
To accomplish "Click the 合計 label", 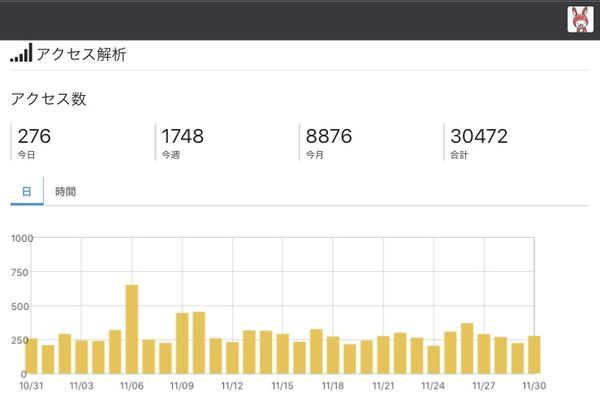I will click(459, 155).
